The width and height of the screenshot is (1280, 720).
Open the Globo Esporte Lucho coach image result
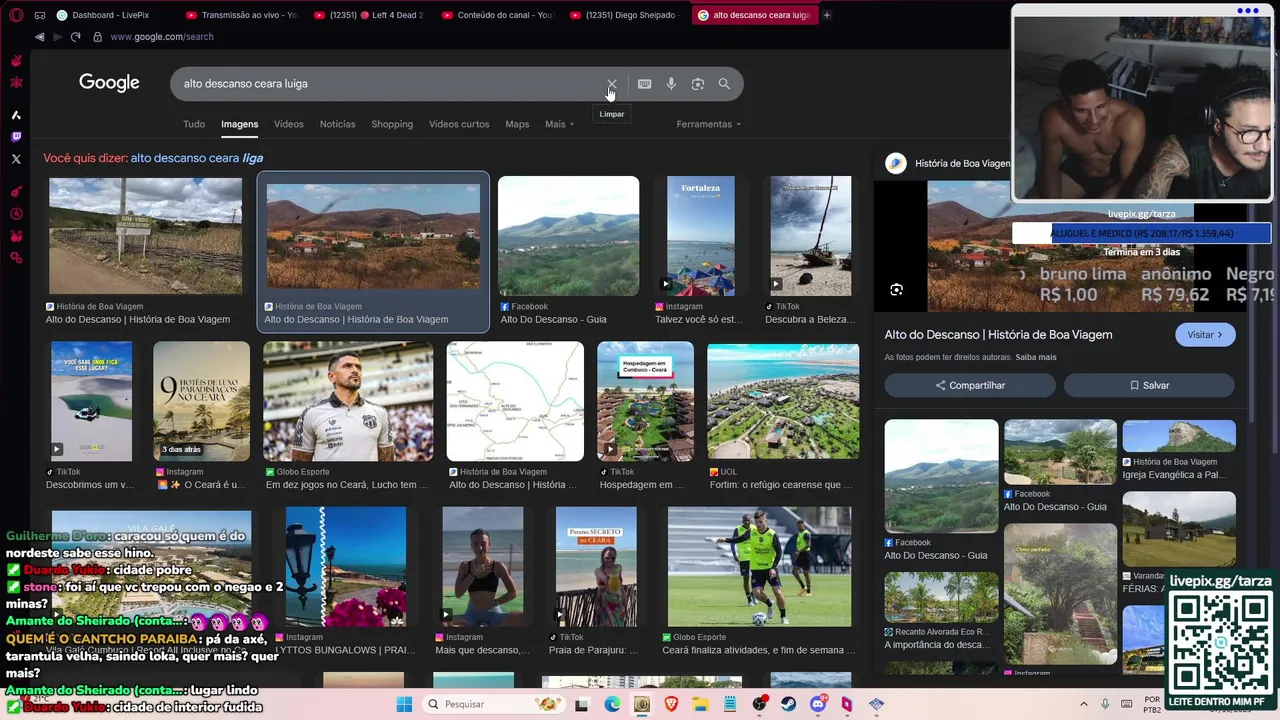tap(348, 401)
